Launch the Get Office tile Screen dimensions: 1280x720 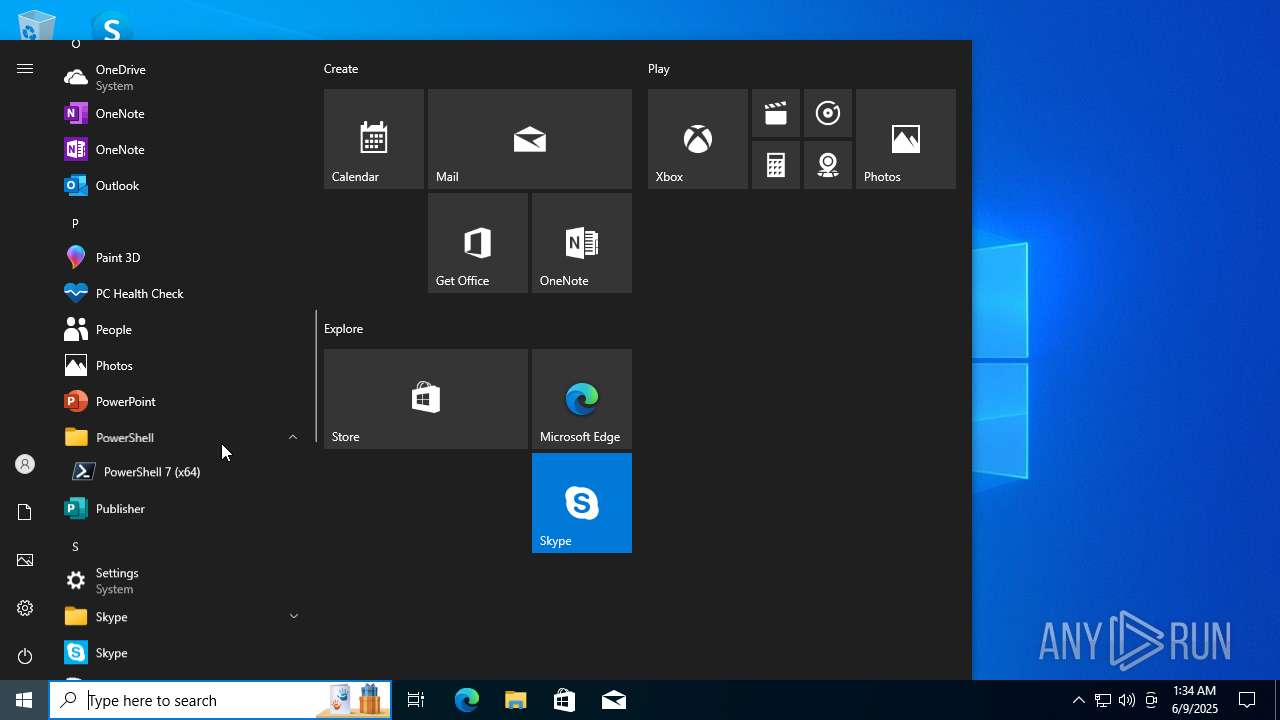tap(478, 243)
